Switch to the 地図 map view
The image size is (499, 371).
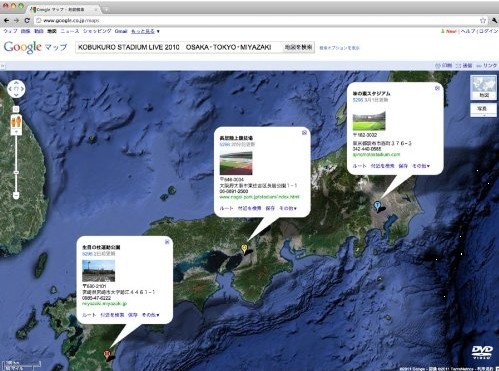tap(484, 87)
